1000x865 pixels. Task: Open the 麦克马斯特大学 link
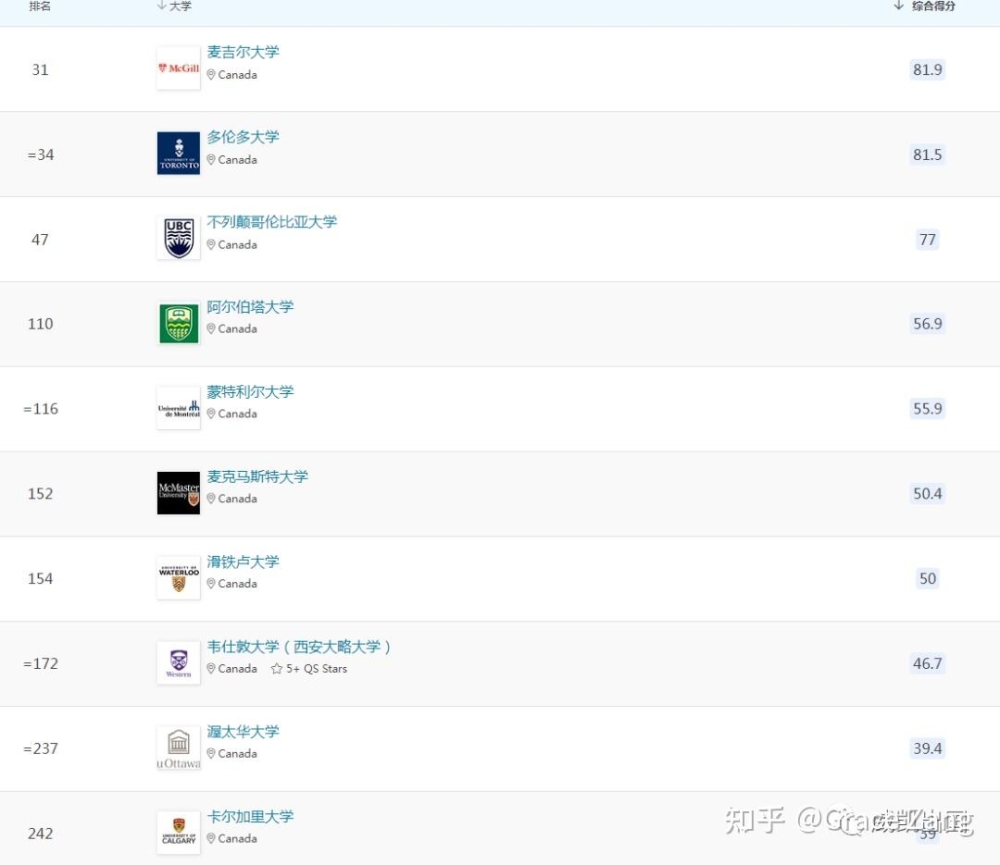tap(257, 476)
